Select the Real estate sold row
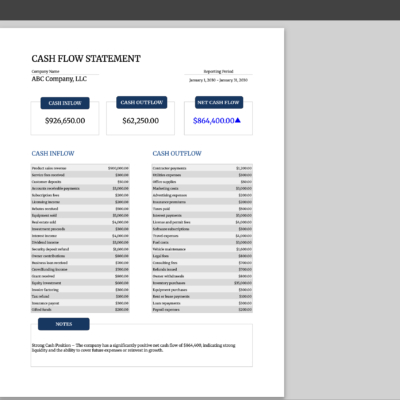The width and height of the screenshot is (400, 400). (80, 222)
